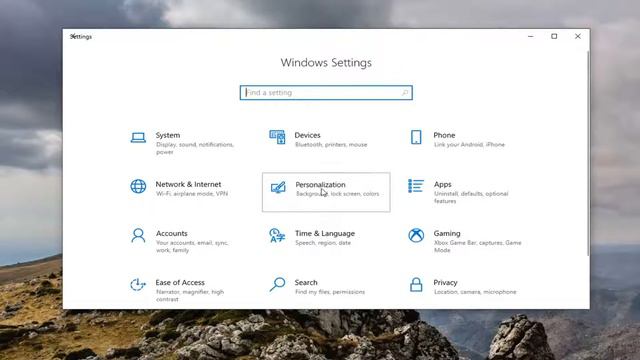Click 'Speech, region, date' description
Screen dimensions: 640x360
(323, 243)
